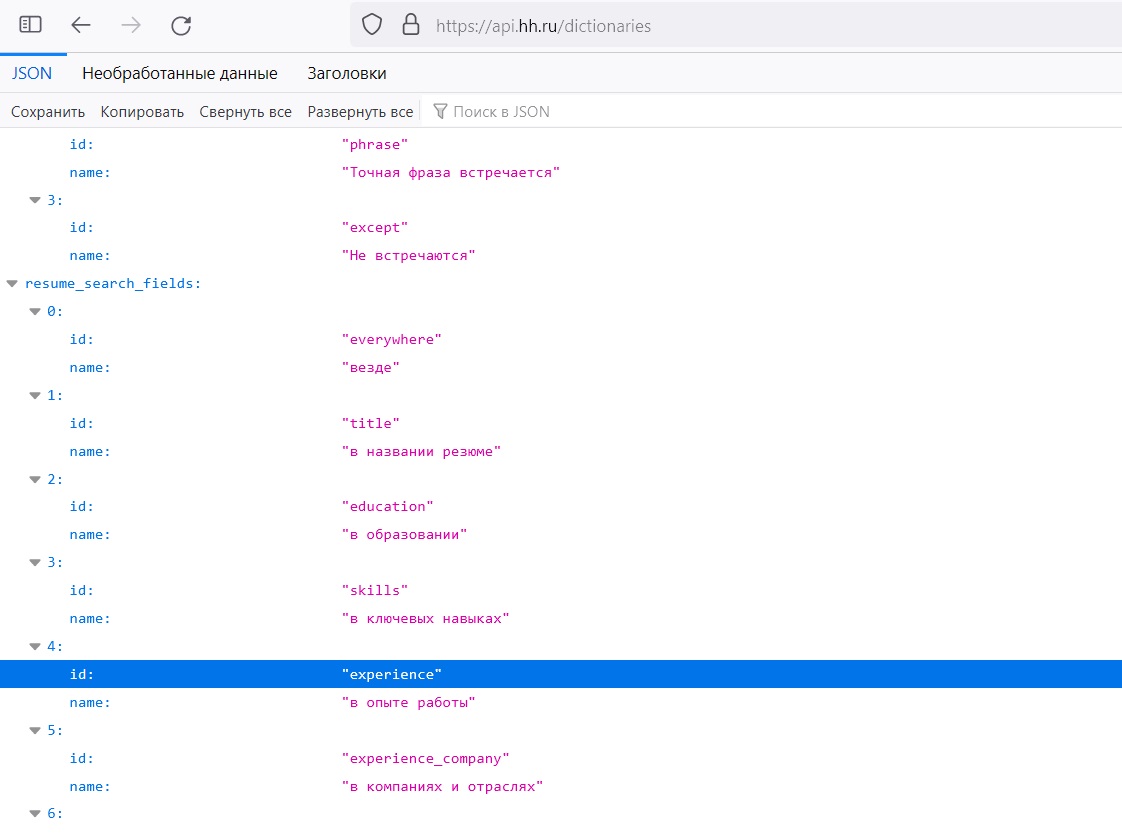Select value "в названии резюме"
This screenshot has height=835, width=1122.
(421, 451)
